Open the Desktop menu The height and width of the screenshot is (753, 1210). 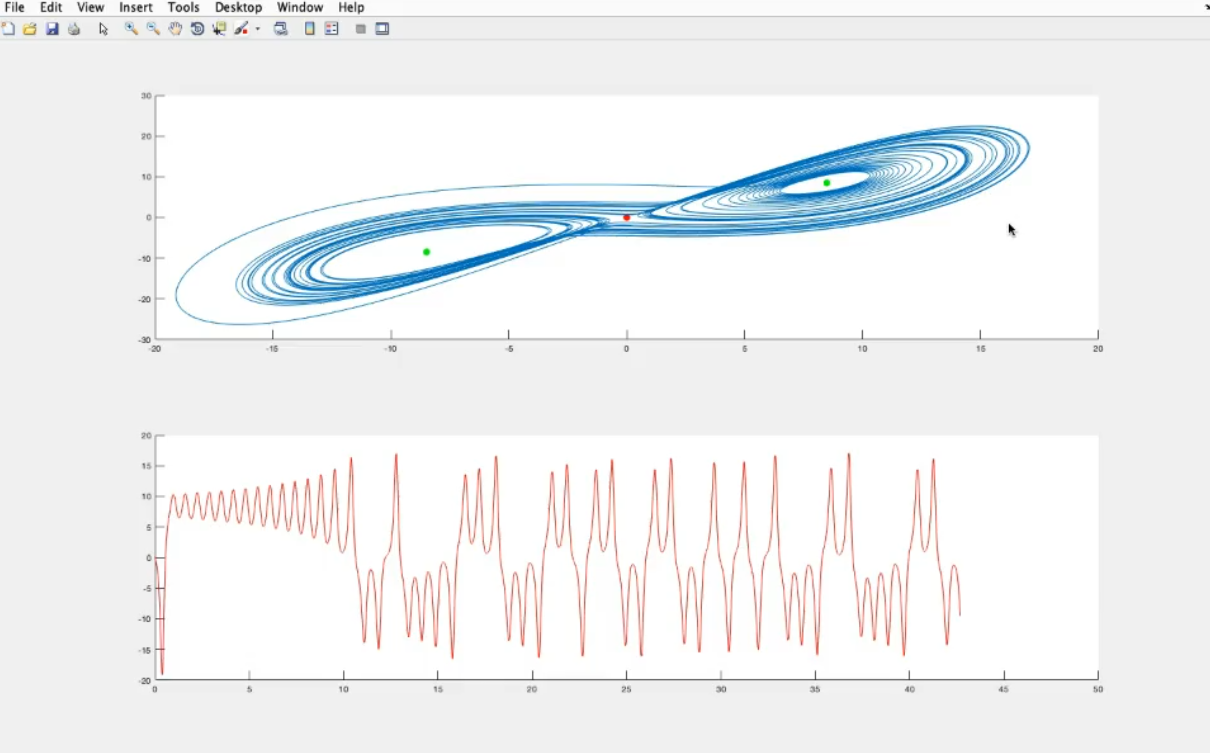[238, 7]
